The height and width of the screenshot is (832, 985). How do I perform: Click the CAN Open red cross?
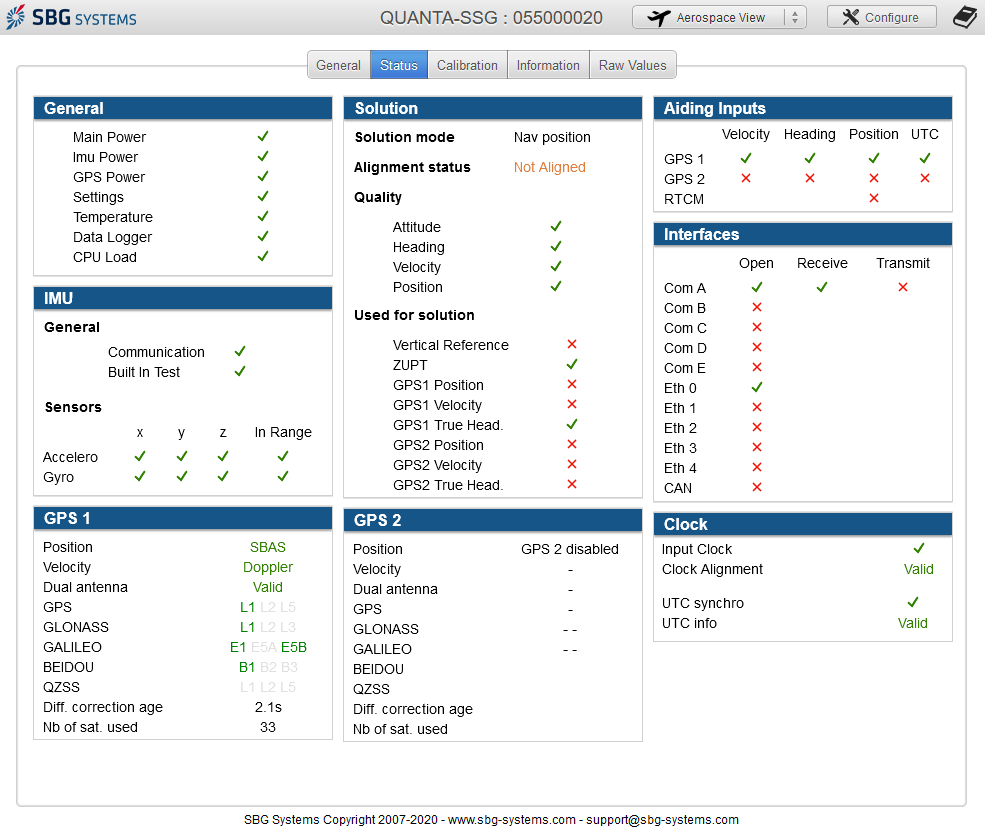757,488
